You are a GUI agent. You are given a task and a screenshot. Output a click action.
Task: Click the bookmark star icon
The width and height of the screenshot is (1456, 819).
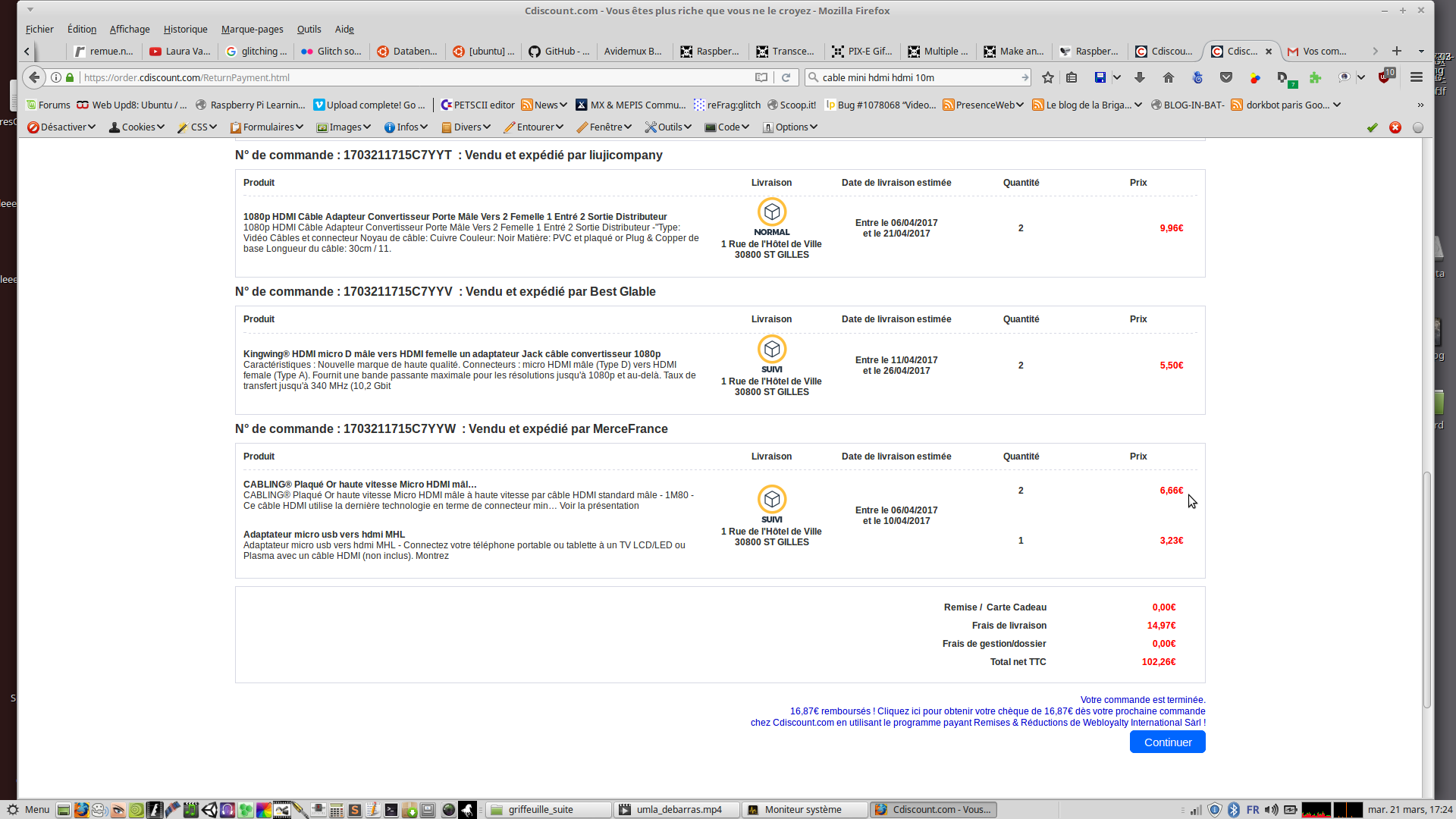point(1048,77)
